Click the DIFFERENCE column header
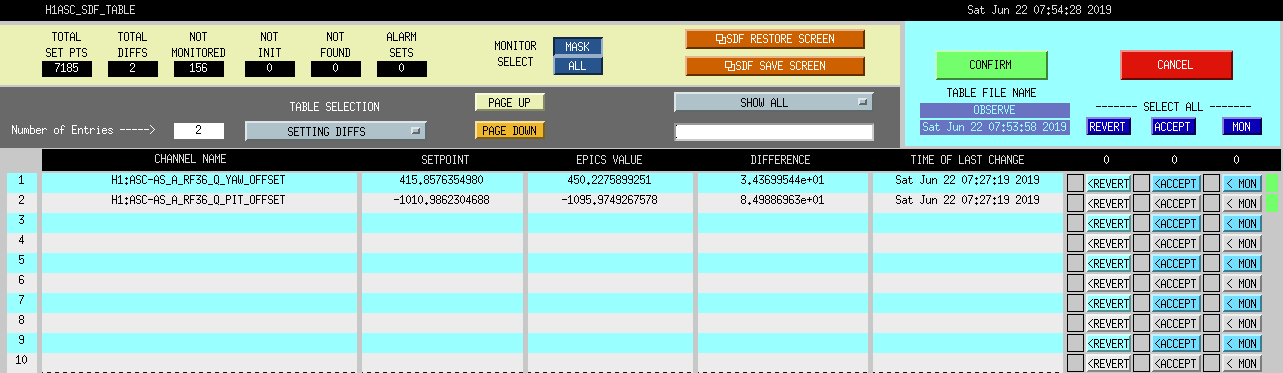Screen dimensions: 1283x373 click(780, 159)
